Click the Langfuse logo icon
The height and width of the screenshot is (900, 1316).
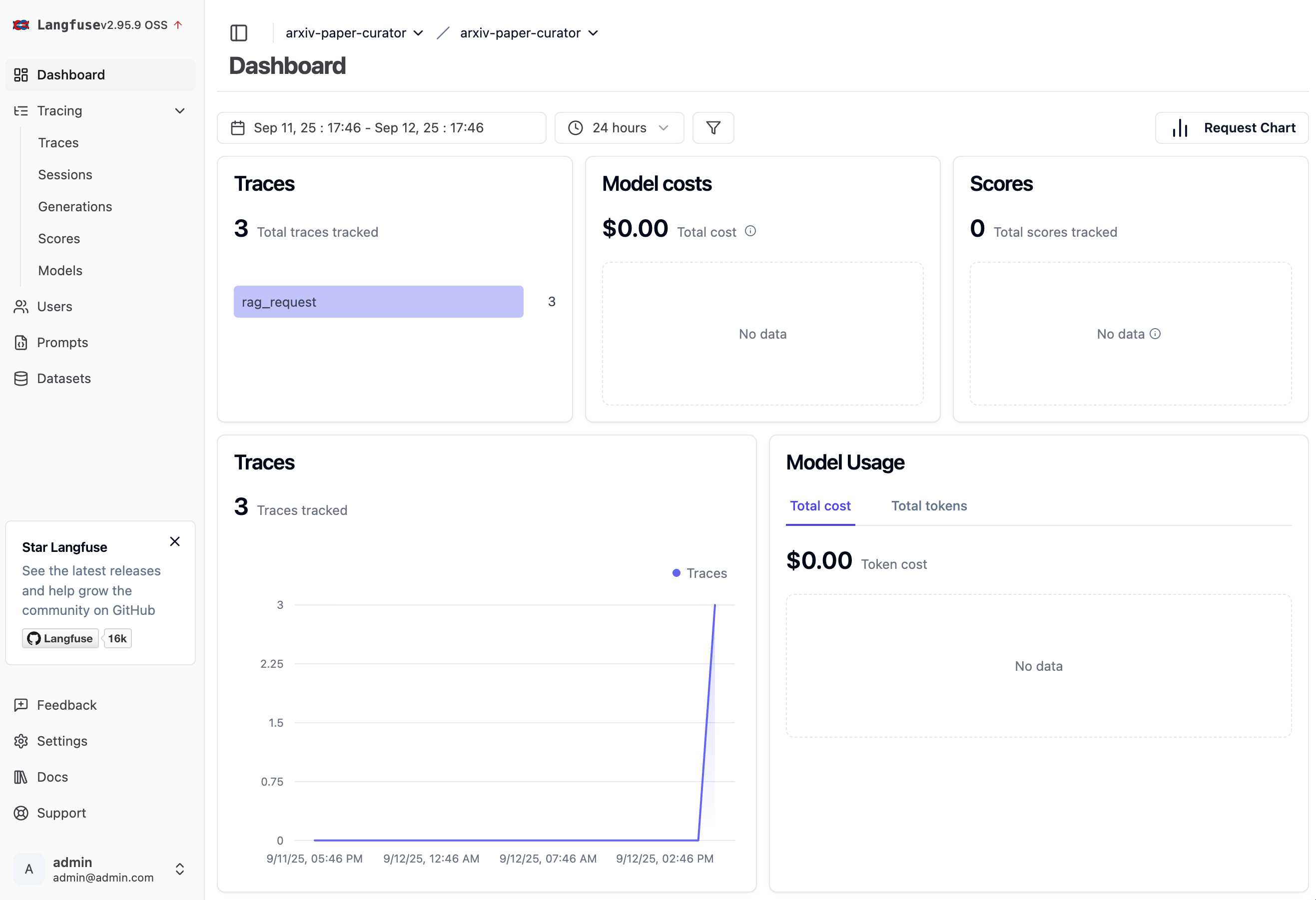coord(21,25)
